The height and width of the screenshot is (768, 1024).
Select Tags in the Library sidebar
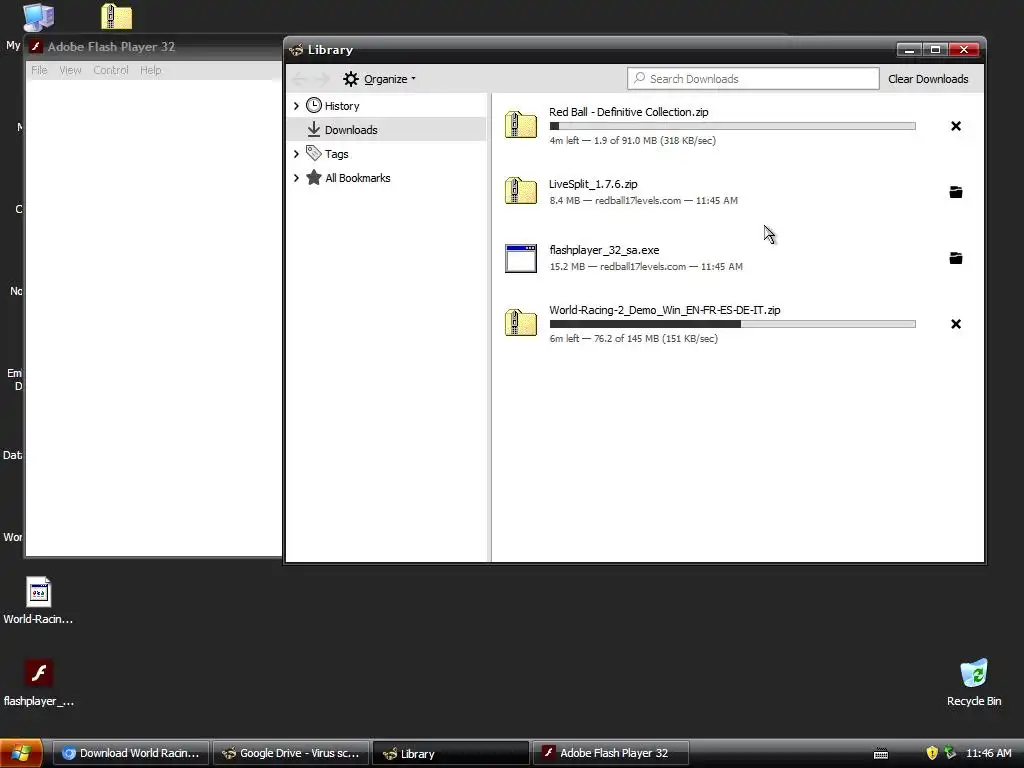point(387,154)
